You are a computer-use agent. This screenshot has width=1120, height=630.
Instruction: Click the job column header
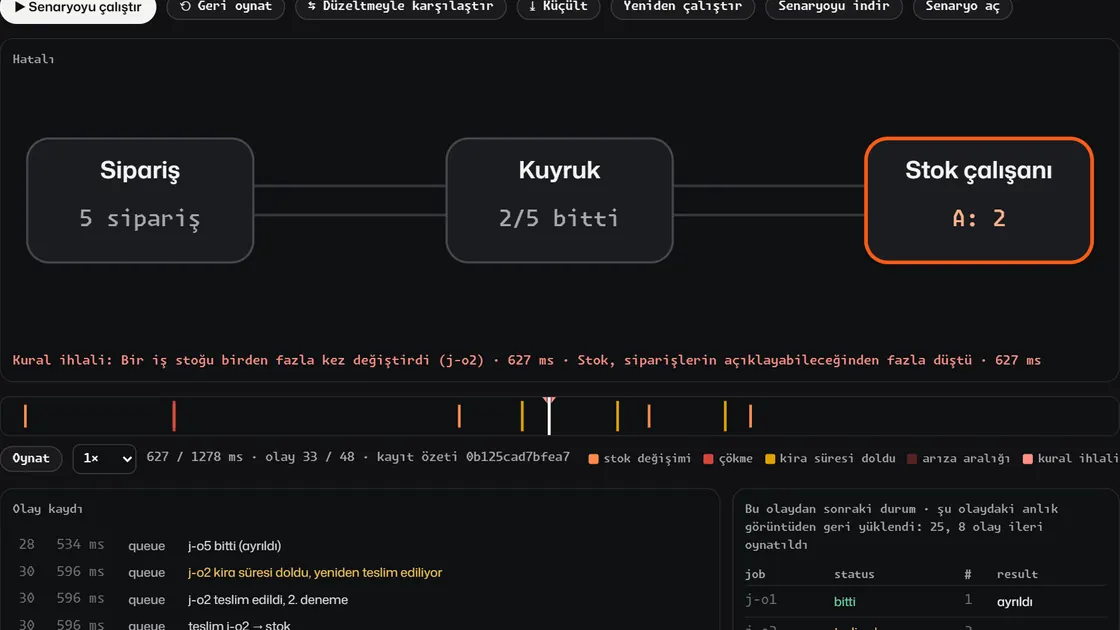pos(755,574)
